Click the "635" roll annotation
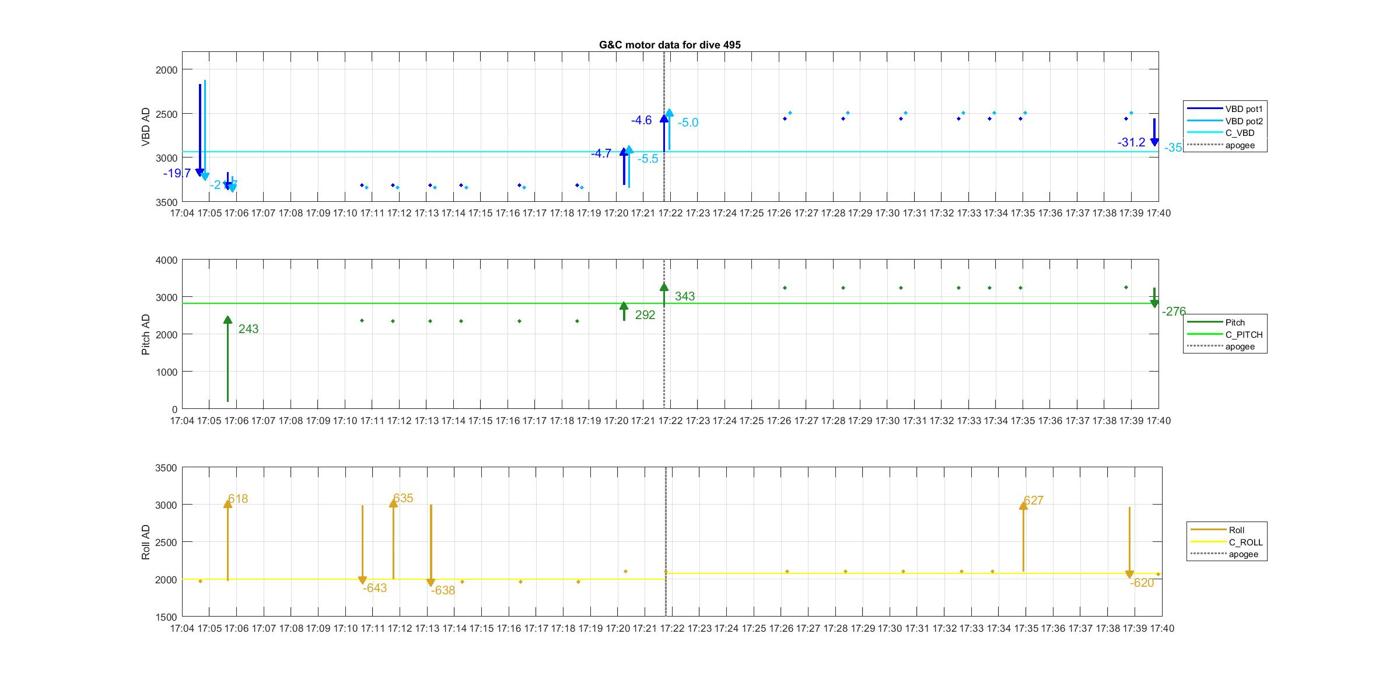 click(x=403, y=499)
